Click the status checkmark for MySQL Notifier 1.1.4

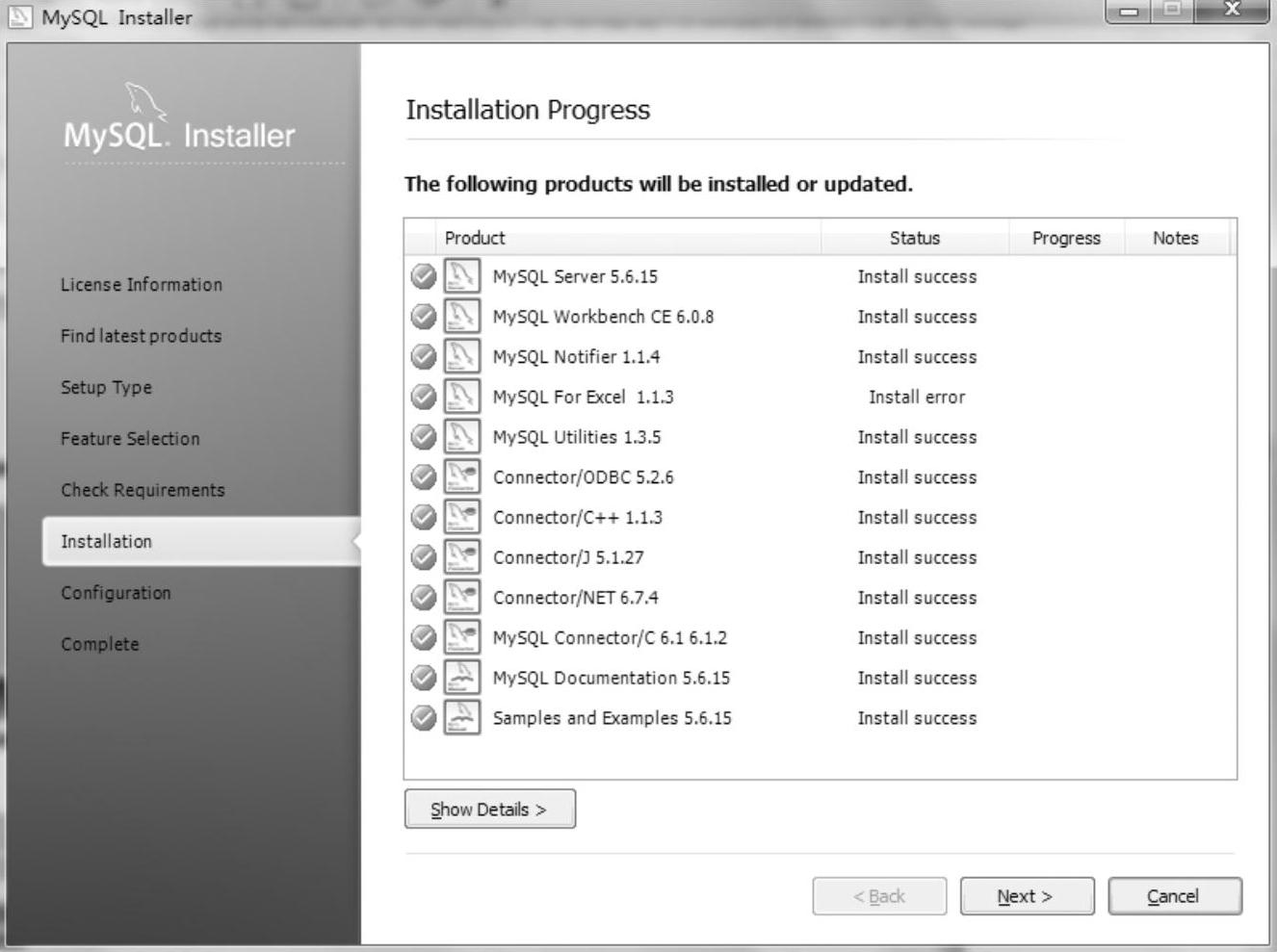[424, 356]
